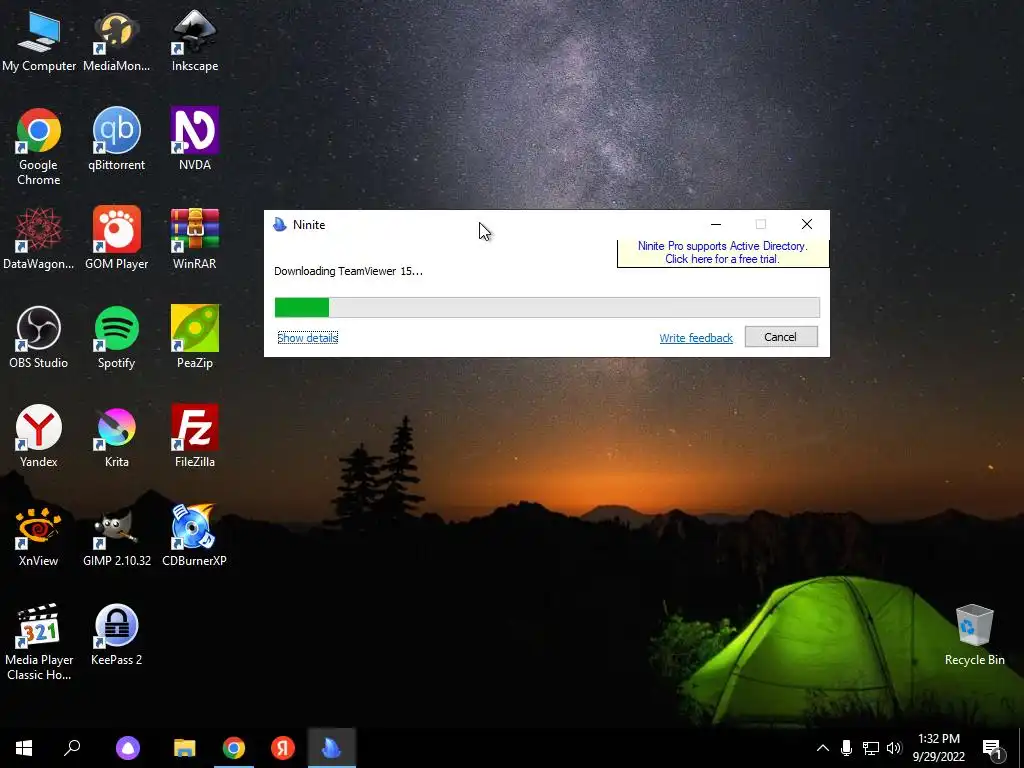The height and width of the screenshot is (768, 1024).
Task: Click the Ninite title bar icon
Action: [280, 225]
